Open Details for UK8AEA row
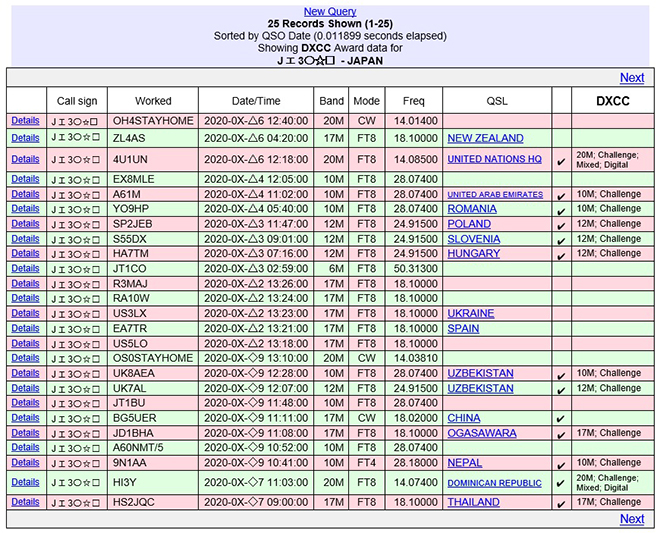660x533 pixels. [x=25, y=373]
